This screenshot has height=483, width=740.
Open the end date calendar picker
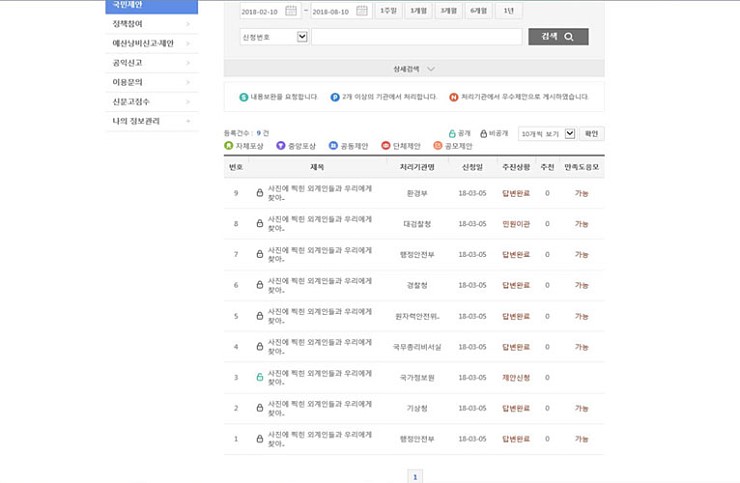pyautogui.click(x=361, y=11)
